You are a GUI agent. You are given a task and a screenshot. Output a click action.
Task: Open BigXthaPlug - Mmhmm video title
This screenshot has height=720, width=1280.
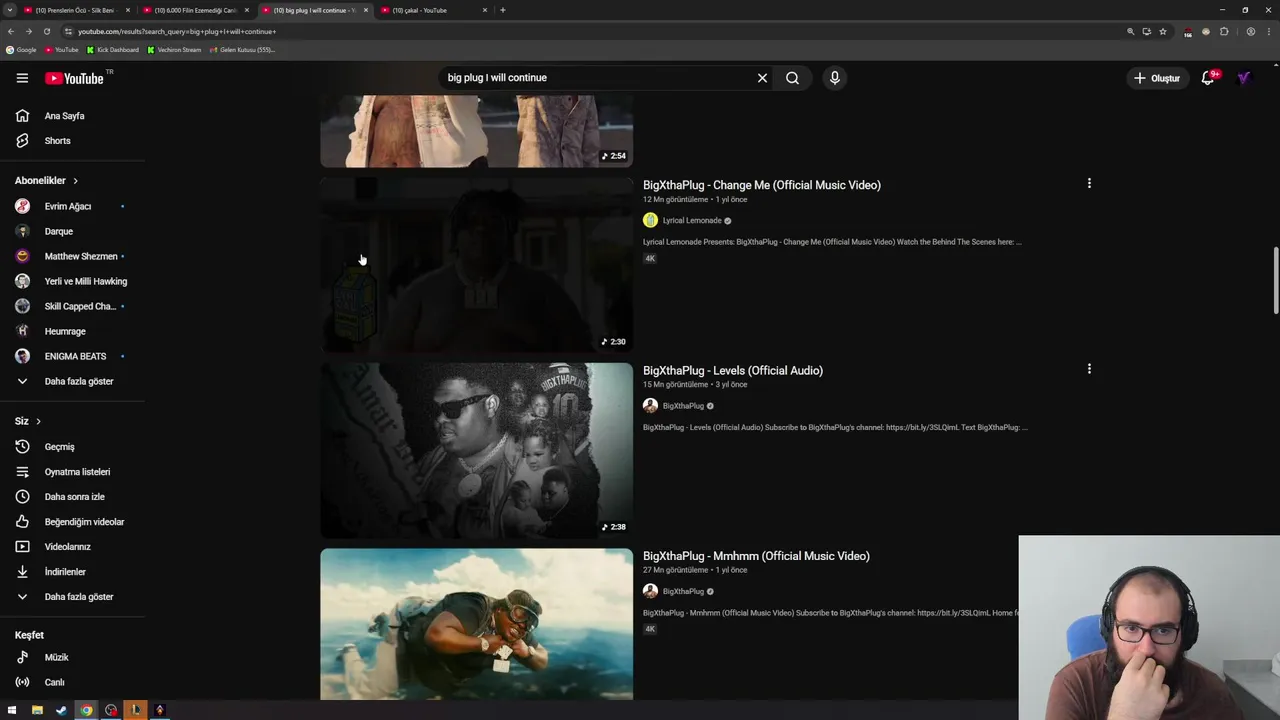point(756,556)
